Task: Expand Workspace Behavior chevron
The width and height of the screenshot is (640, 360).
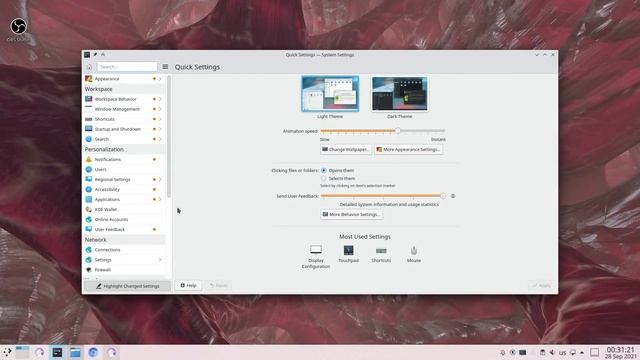Action: [x=160, y=99]
